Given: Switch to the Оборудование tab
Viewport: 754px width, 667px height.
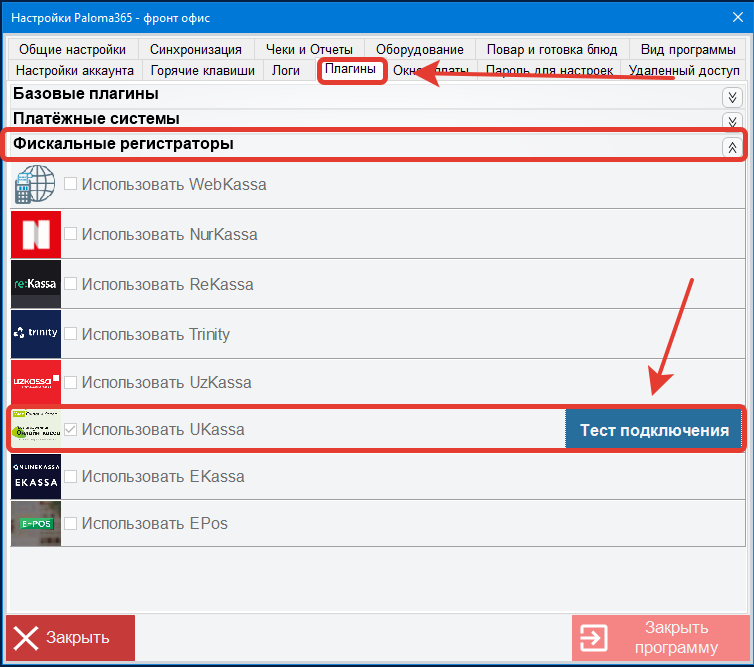Looking at the screenshot, I should tap(419, 49).
